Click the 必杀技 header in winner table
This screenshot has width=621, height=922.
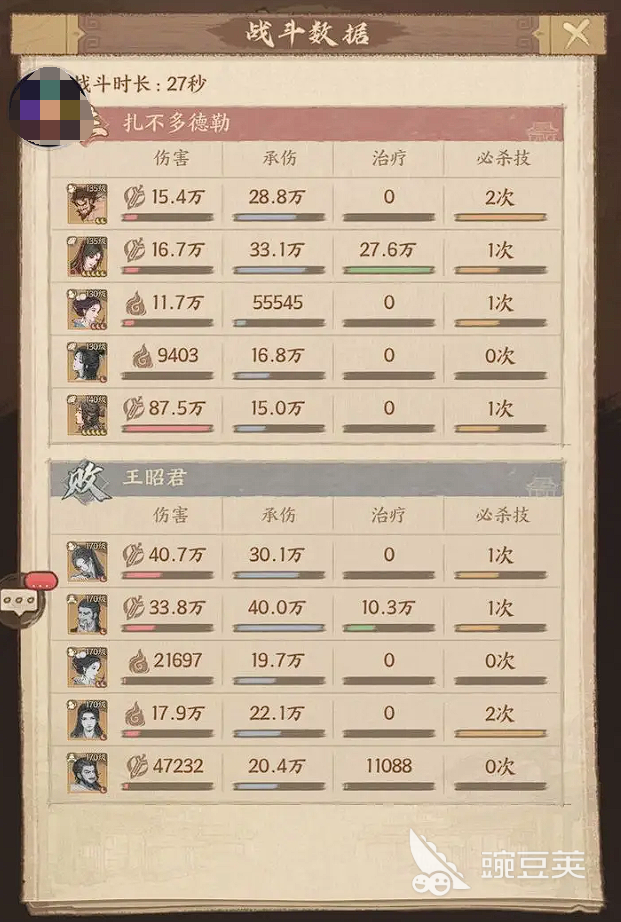[x=503, y=158]
